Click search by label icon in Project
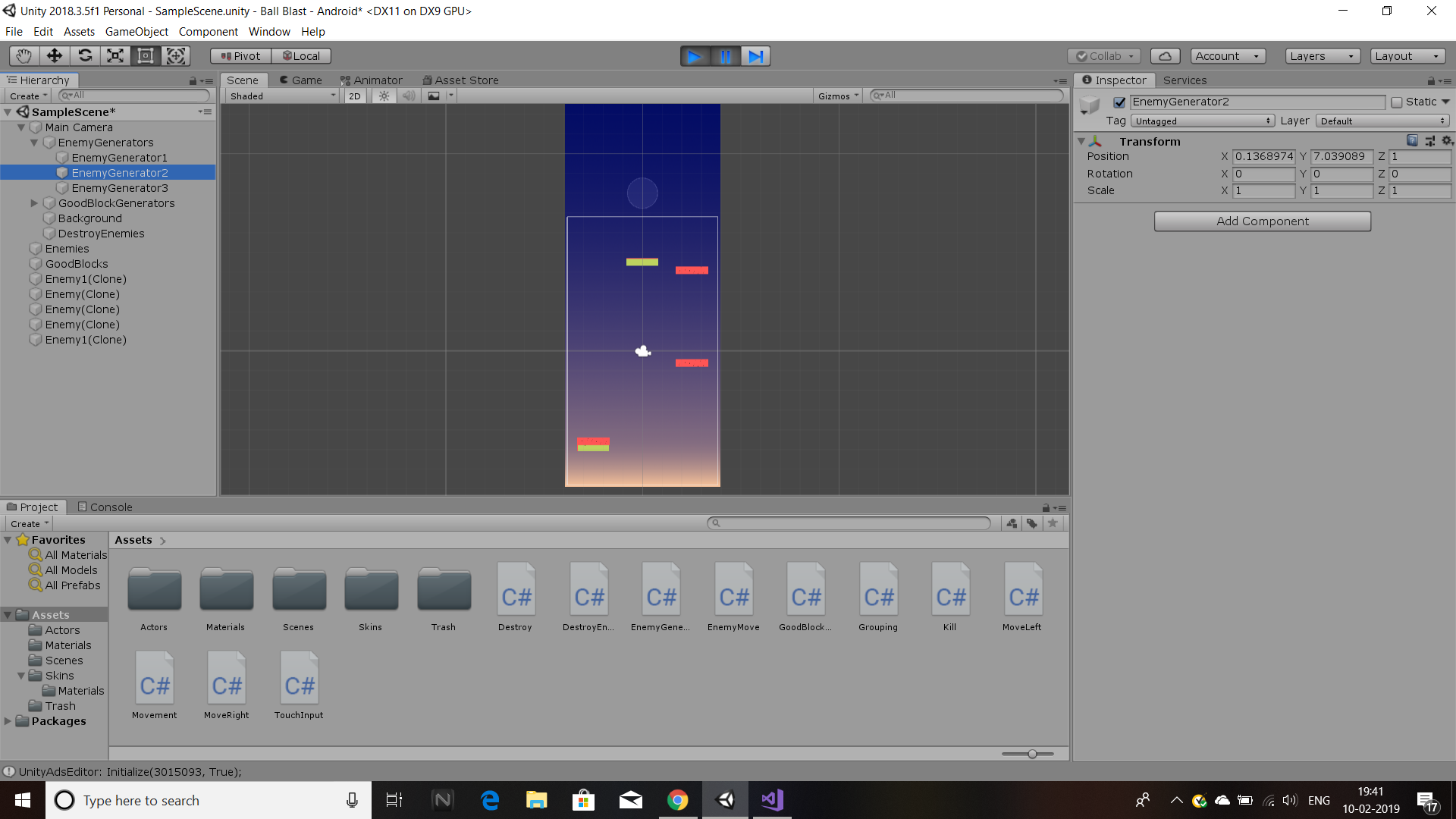Viewport: 1456px width, 819px height. pos(1032,523)
